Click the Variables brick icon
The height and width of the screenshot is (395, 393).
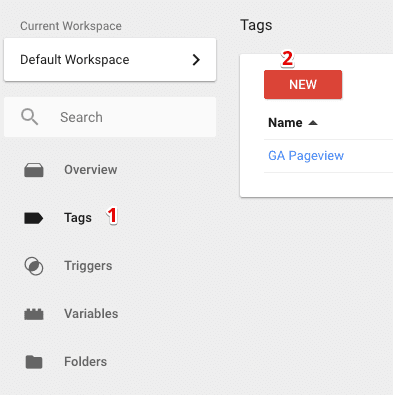coord(34,314)
